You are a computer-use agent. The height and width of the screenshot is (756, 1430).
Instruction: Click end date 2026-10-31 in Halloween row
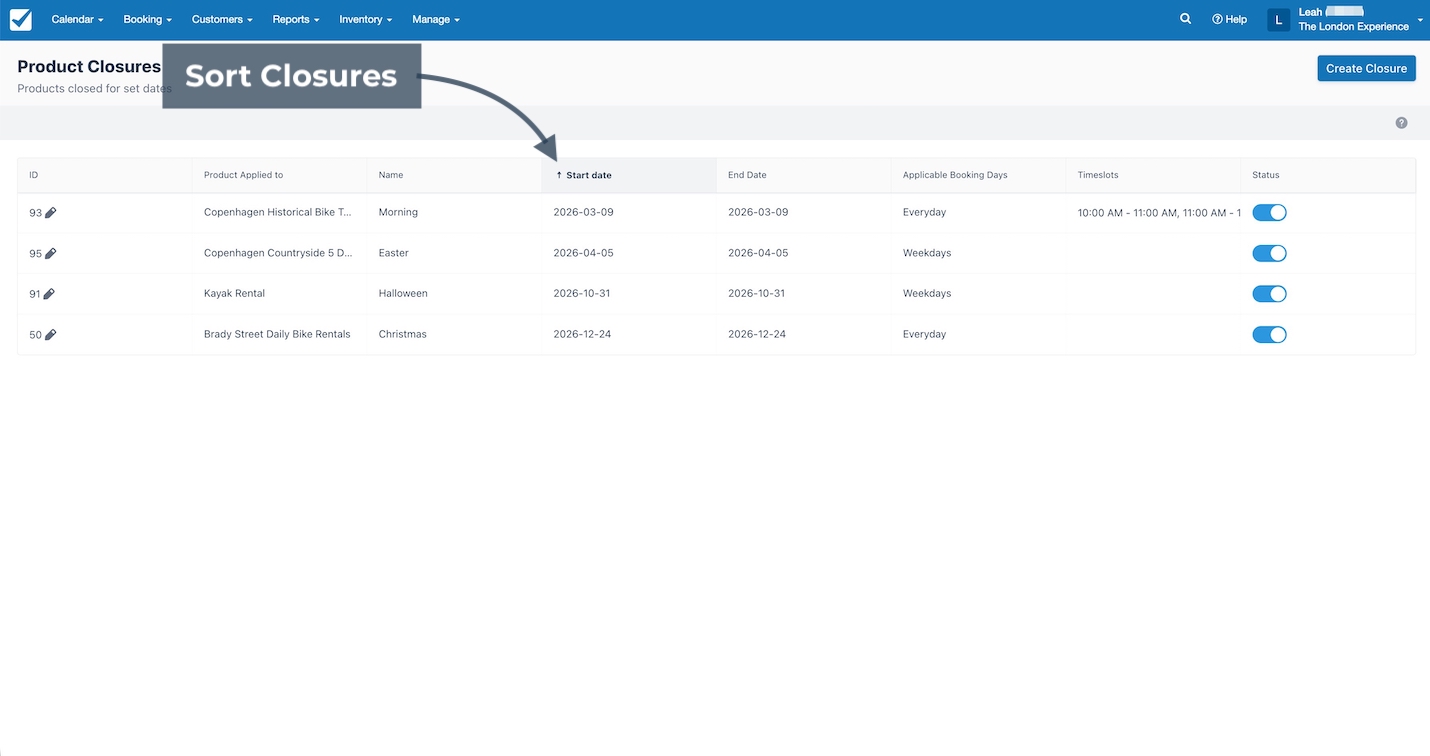[757, 293]
